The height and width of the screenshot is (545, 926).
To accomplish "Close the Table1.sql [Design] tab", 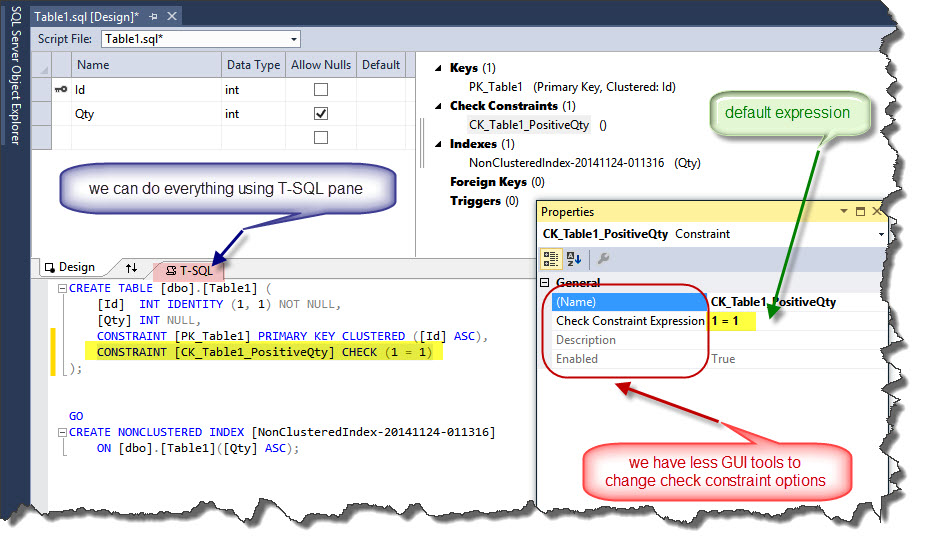I will tap(172, 16).
